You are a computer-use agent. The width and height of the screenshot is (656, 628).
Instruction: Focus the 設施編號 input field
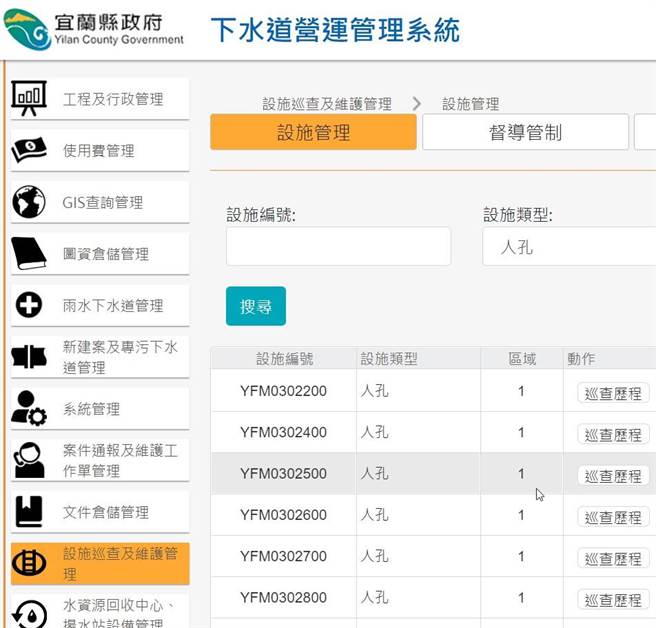coord(338,246)
